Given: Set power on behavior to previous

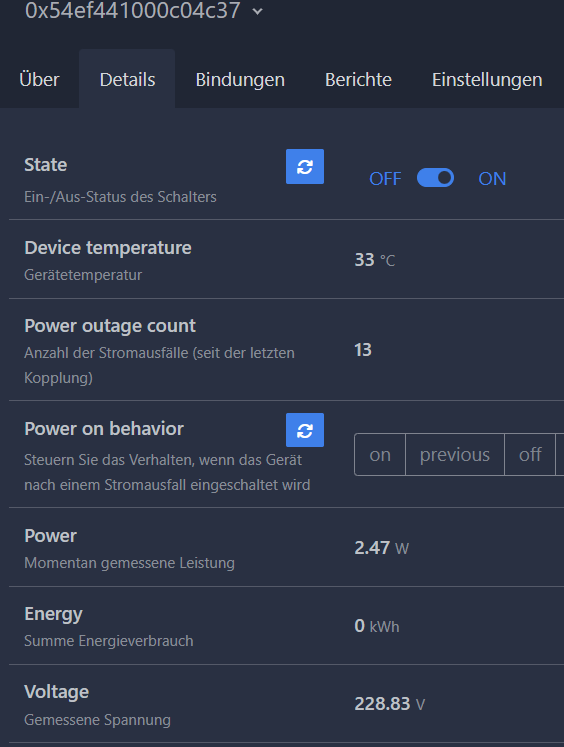Looking at the screenshot, I should [x=455, y=454].
